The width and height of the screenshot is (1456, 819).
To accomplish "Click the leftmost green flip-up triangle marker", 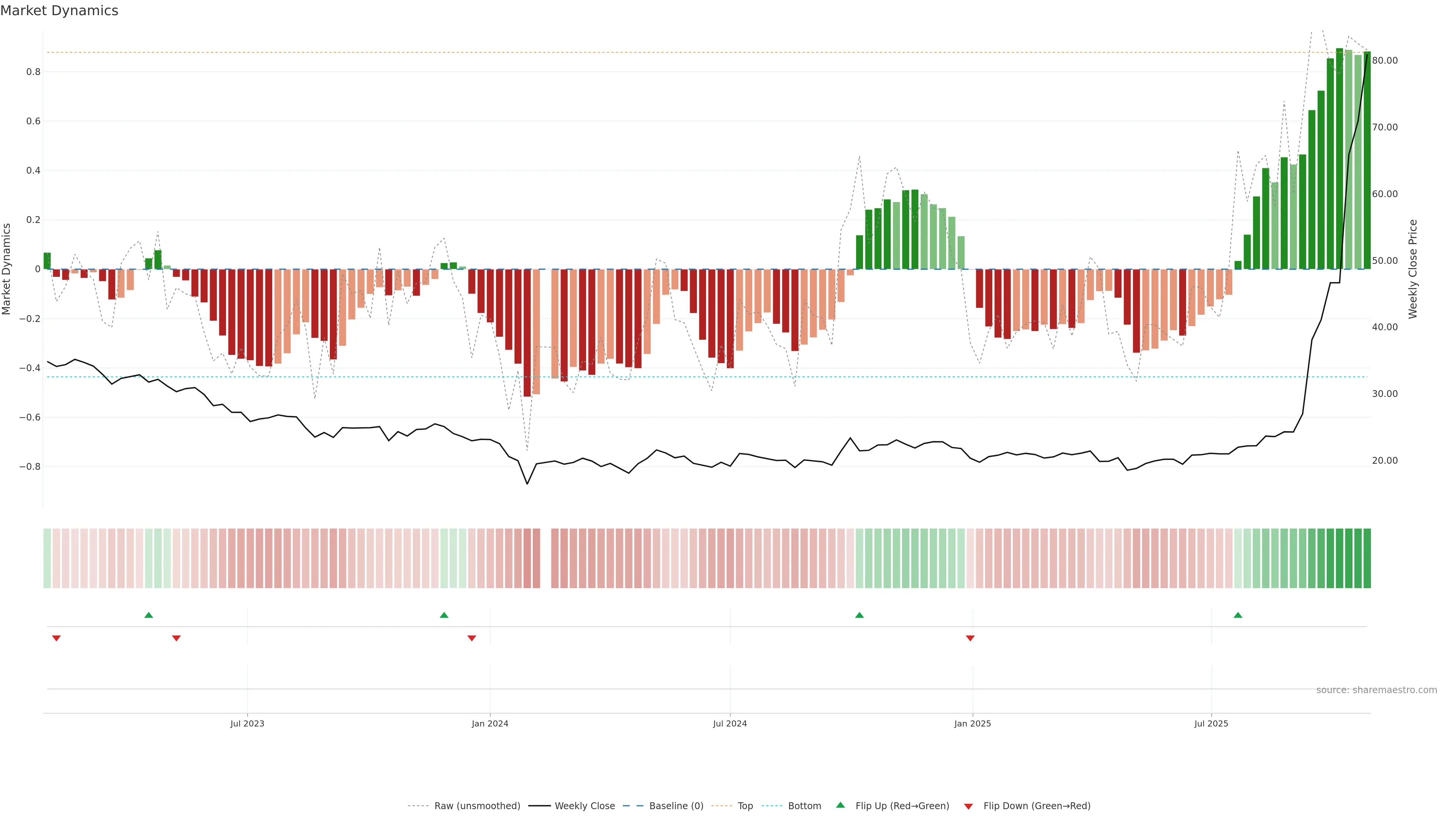I will click(149, 615).
